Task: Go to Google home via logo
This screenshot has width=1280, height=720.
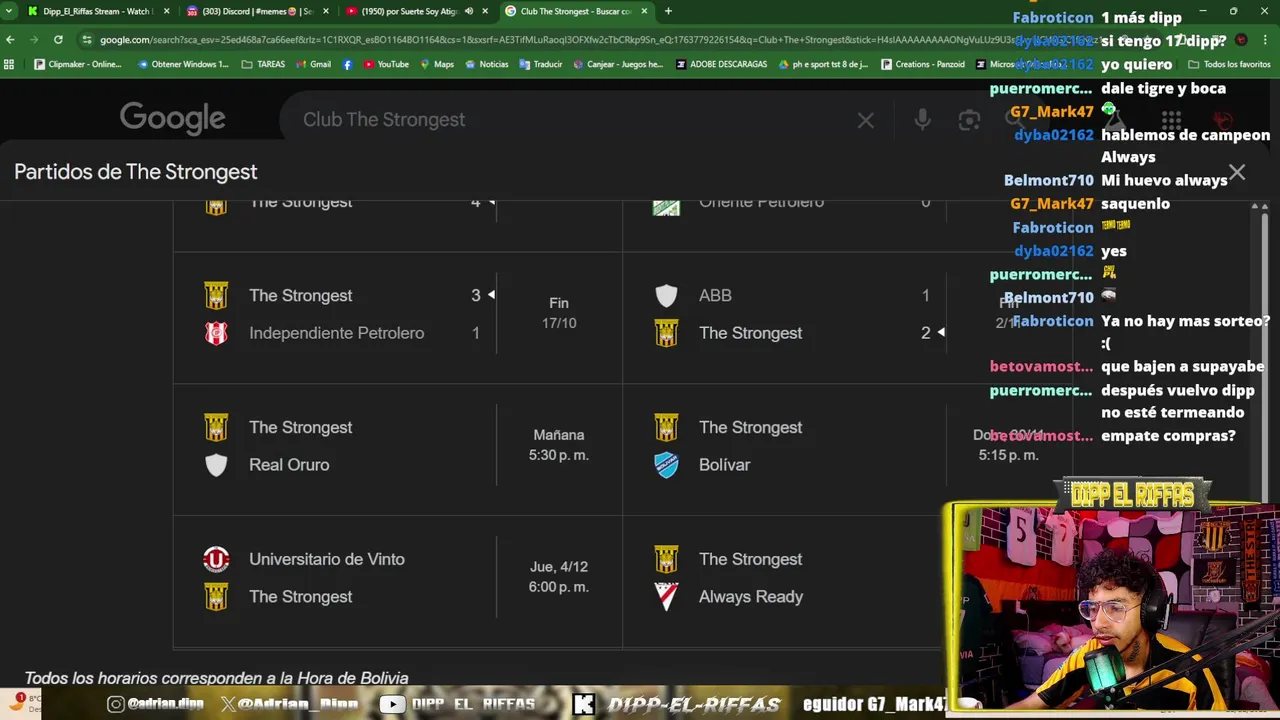Action: pos(172,119)
